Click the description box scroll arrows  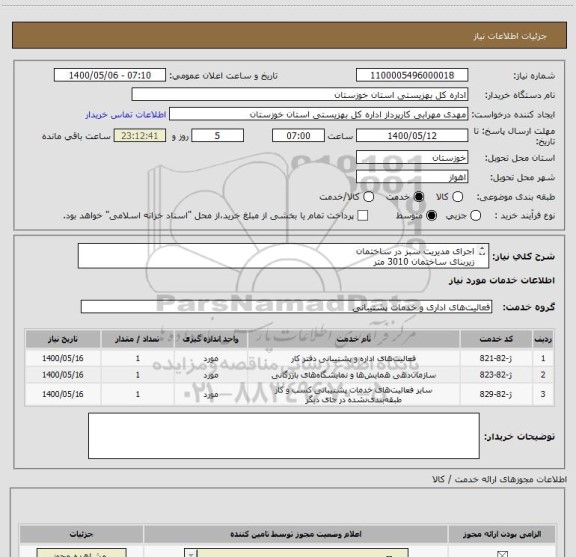click(482, 252)
